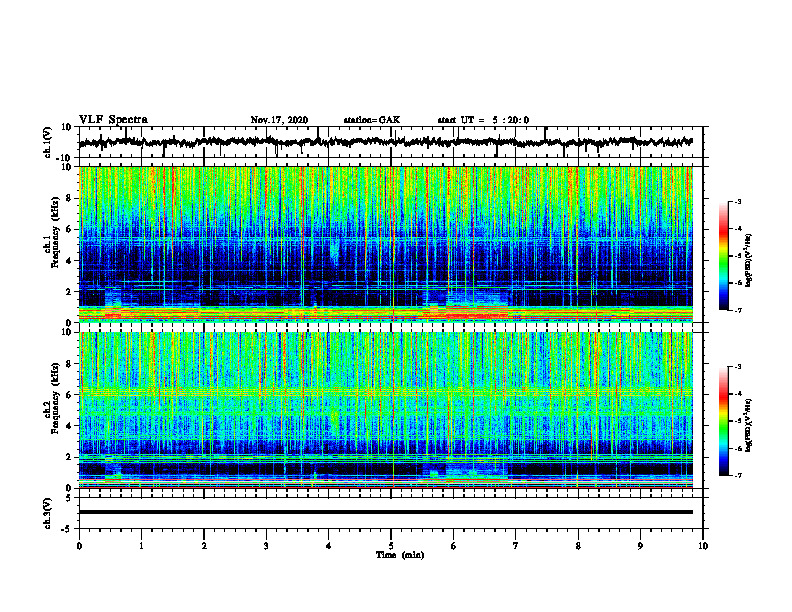Click the time-axis tick label "3"
This screenshot has height=612, width=792.
point(266,546)
